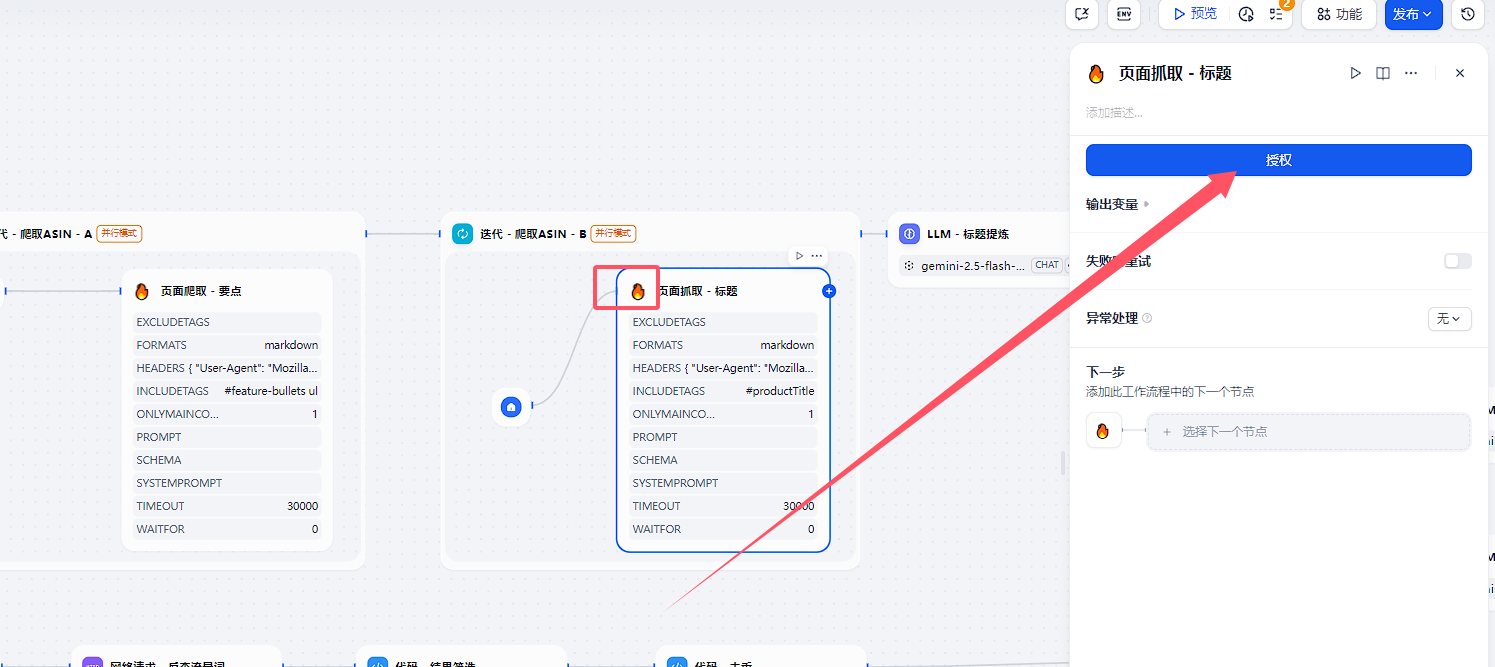Screen dimensions: 1495x667
Task: Click the blue 授权 authorize button
Action: coord(1279,160)
